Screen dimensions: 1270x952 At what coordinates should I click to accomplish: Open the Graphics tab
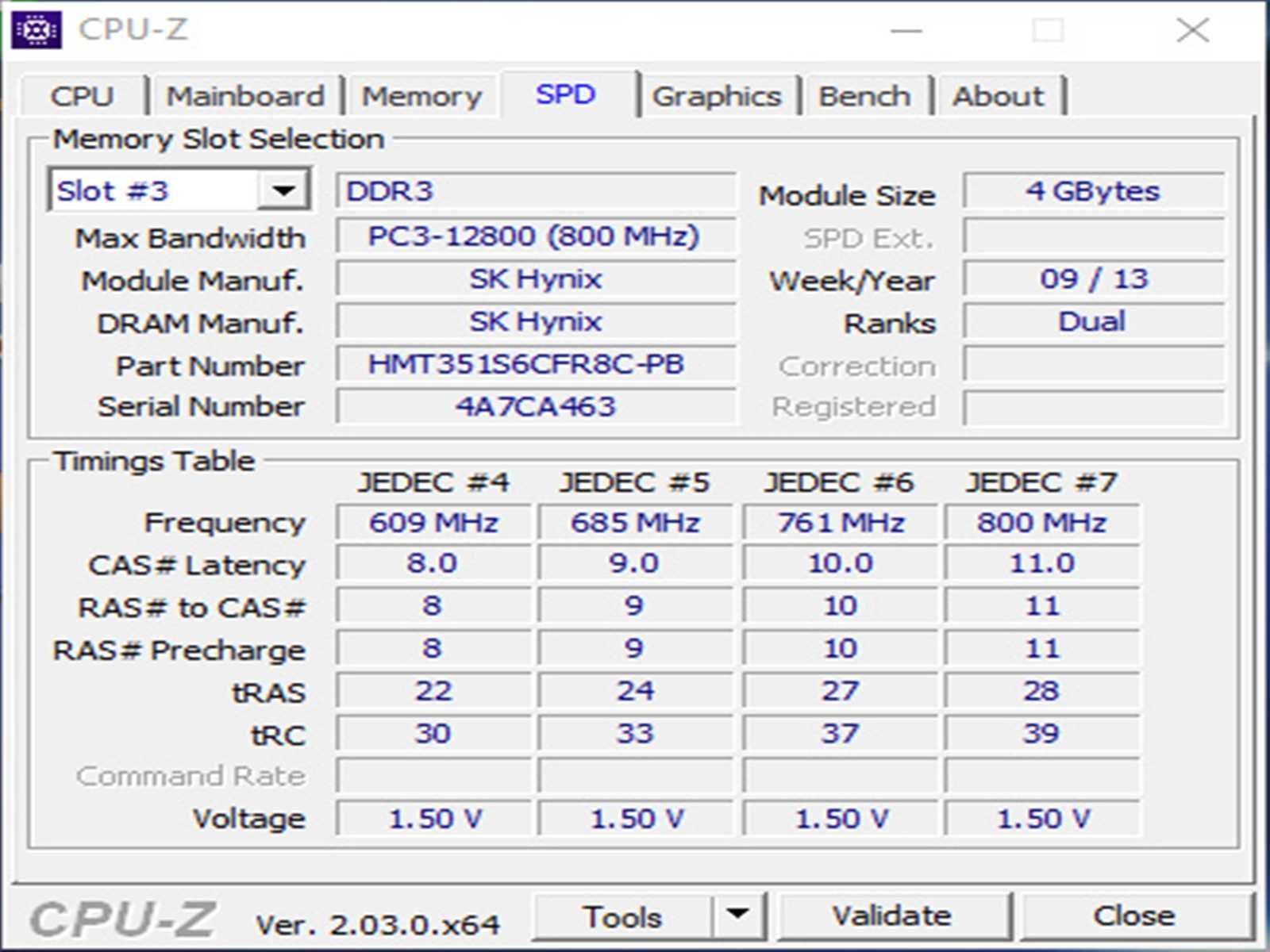pos(717,96)
